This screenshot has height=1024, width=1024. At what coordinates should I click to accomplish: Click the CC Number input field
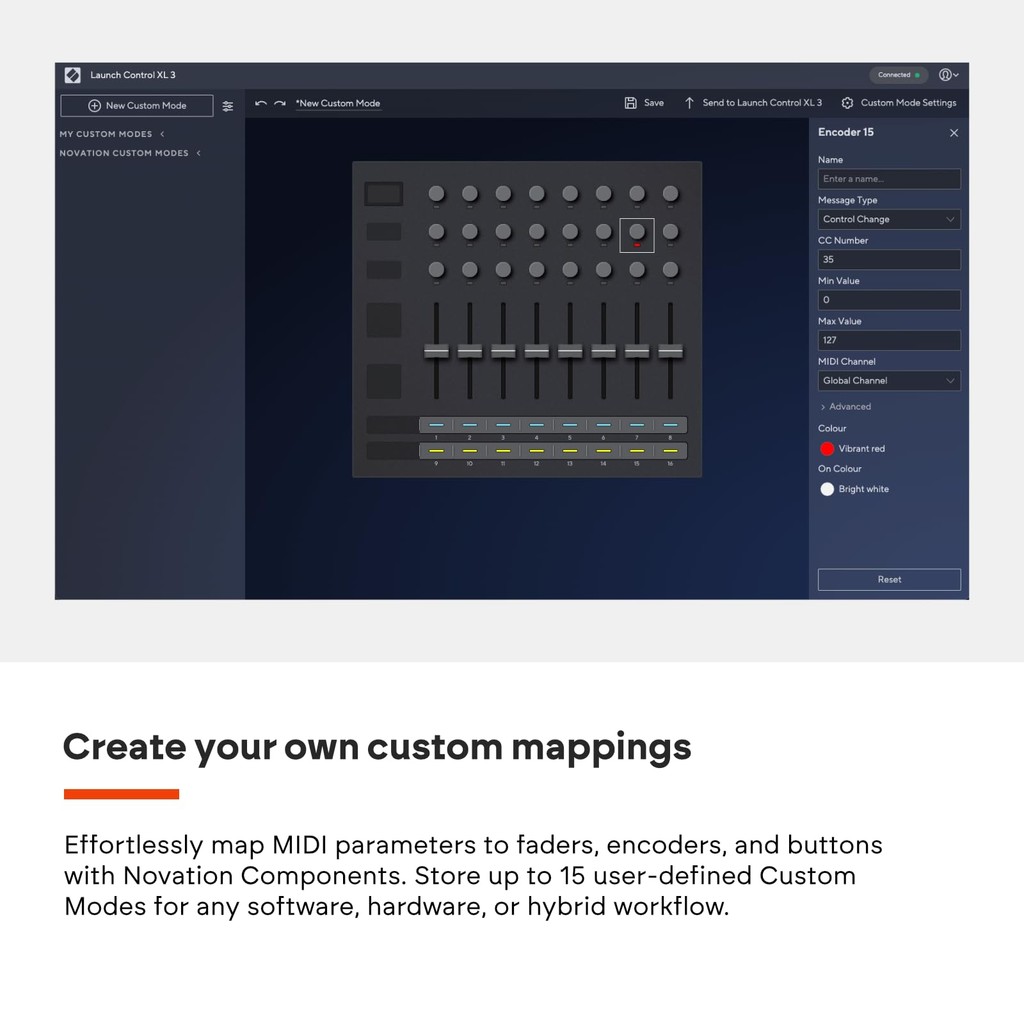click(889, 260)
